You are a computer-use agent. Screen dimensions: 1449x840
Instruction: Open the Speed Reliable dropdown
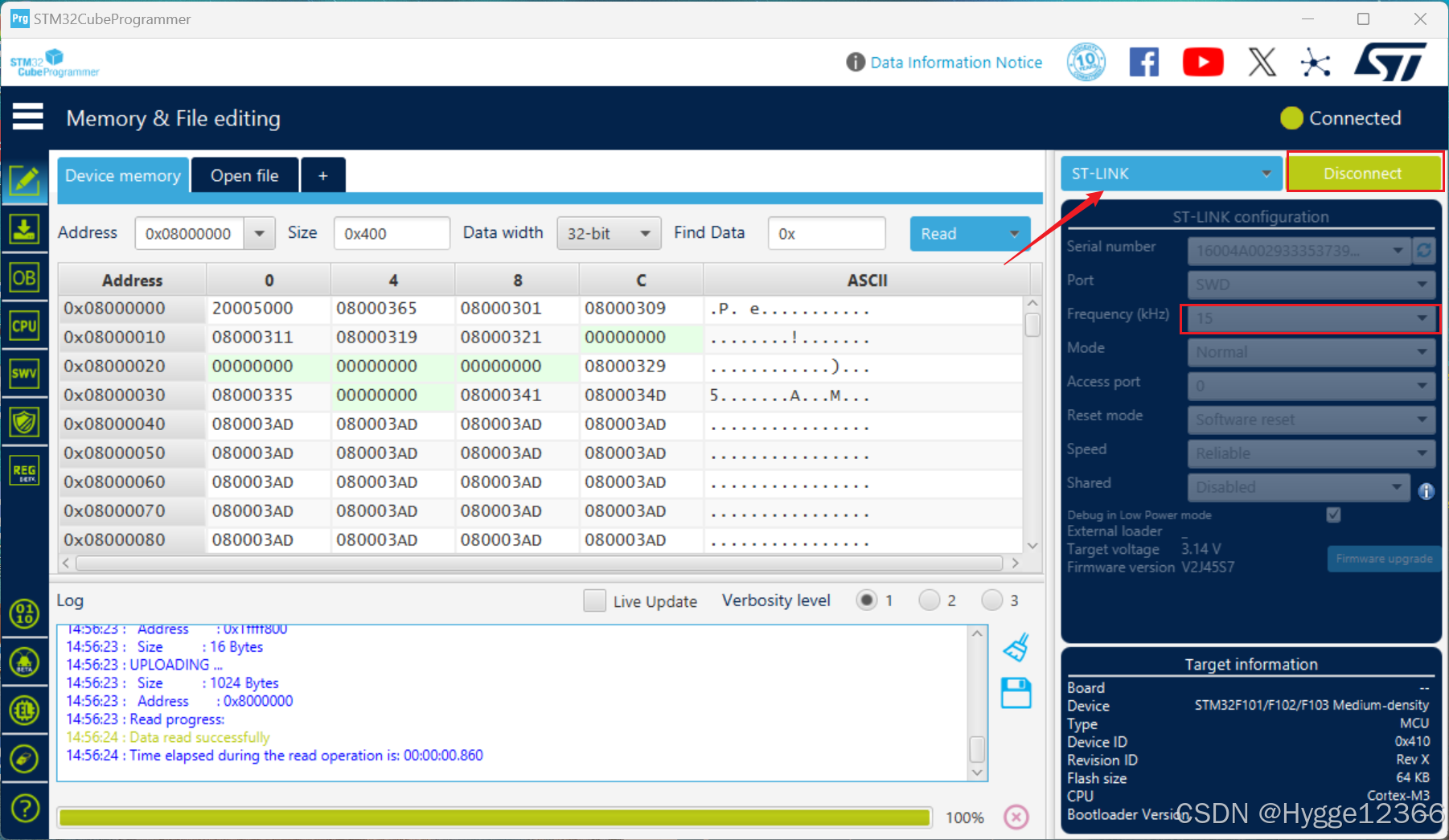tap(1311, 453)
